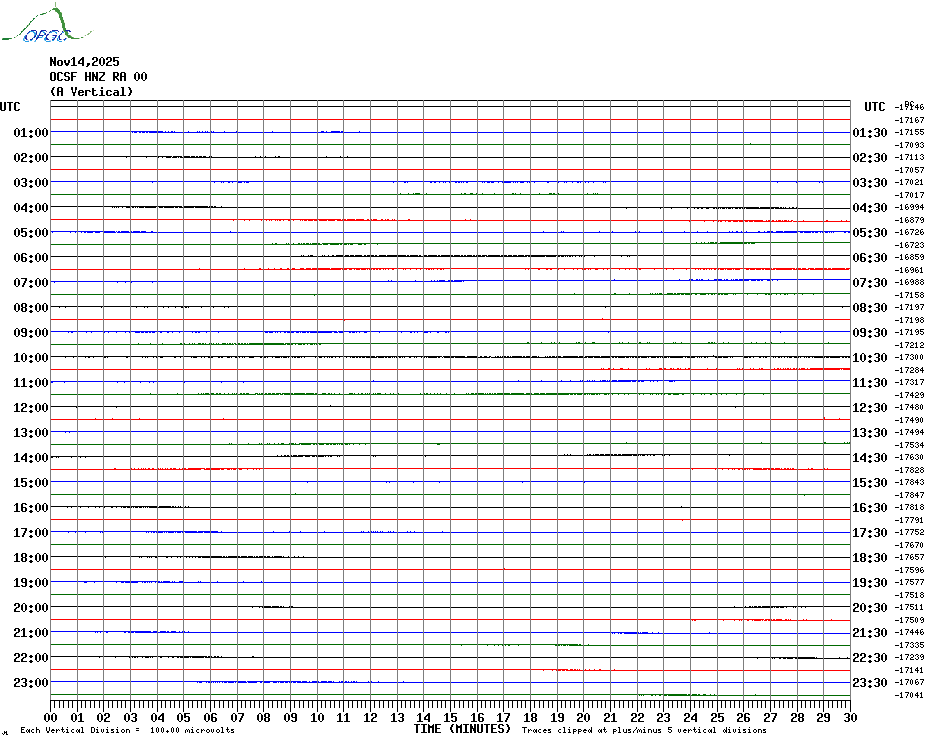Viewport: 930px width, 744px height.
Task: Click the minute 00 tick label on bottom axis
Action: (x=51, y=717)
